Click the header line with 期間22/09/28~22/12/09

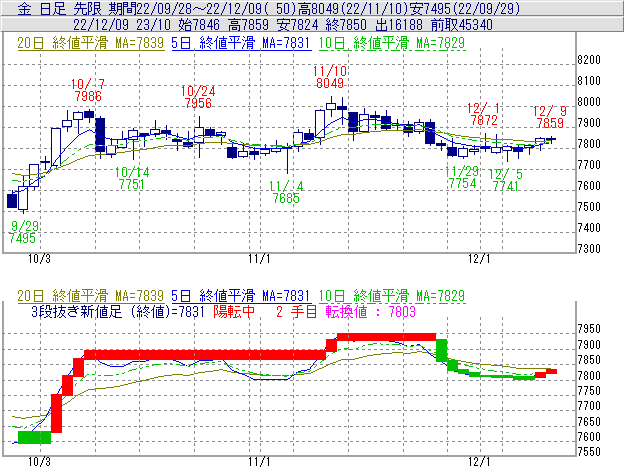coord(269,8)
